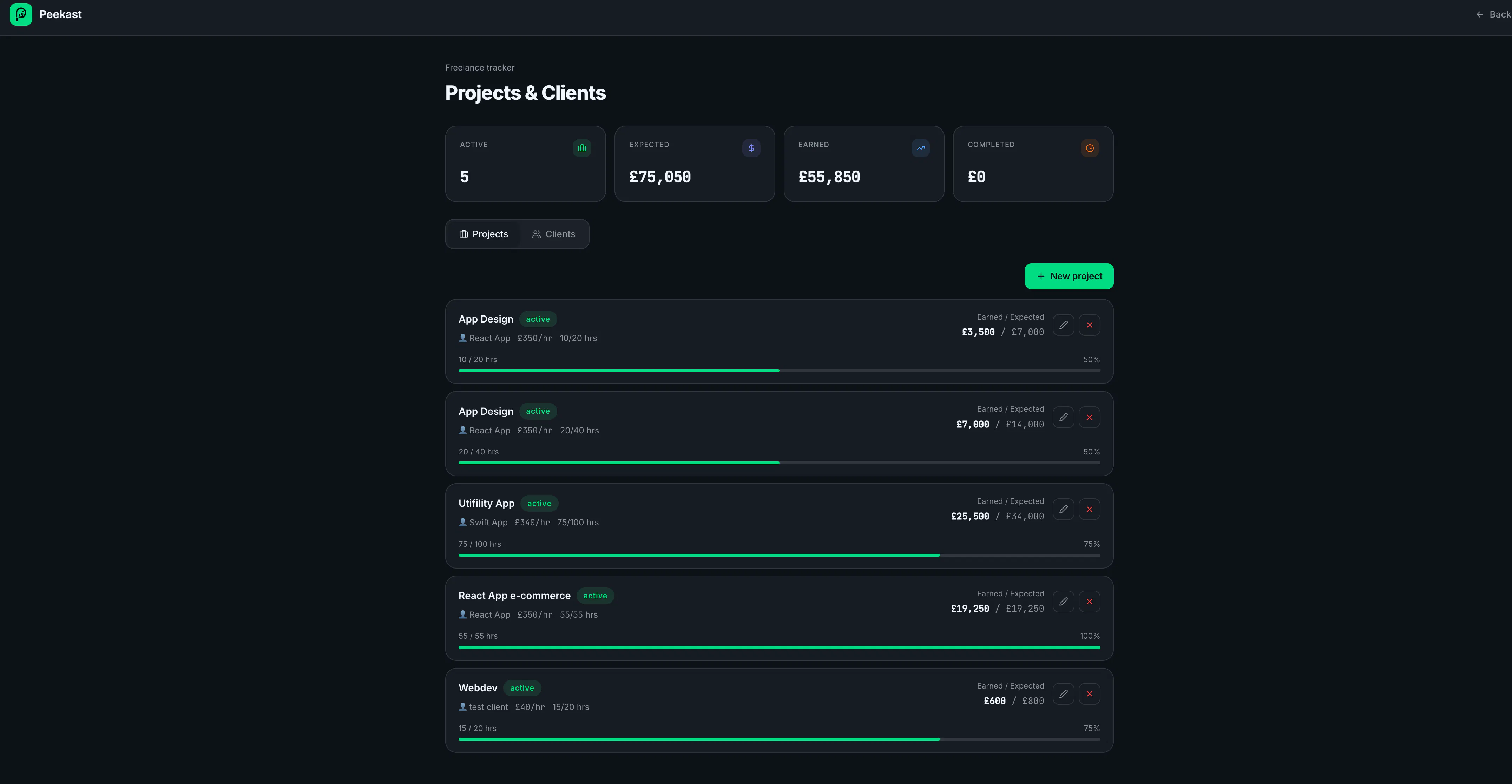1512x784 pixels.
Task: Click the Webdev project title
Action: tap(478, 688)
